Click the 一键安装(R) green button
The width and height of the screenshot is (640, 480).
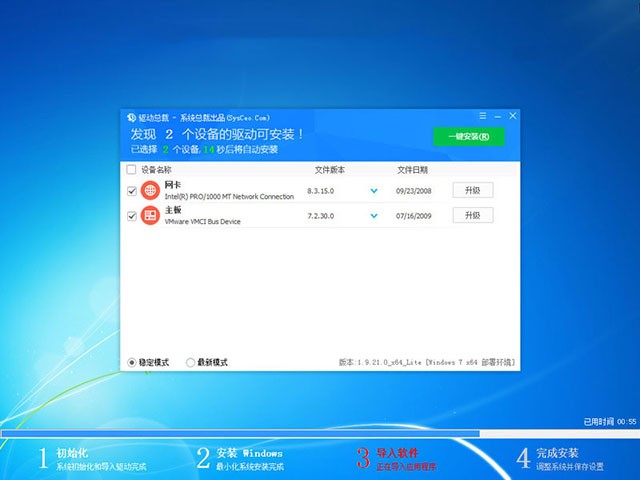pyautogui.click(x=469, y=136)
